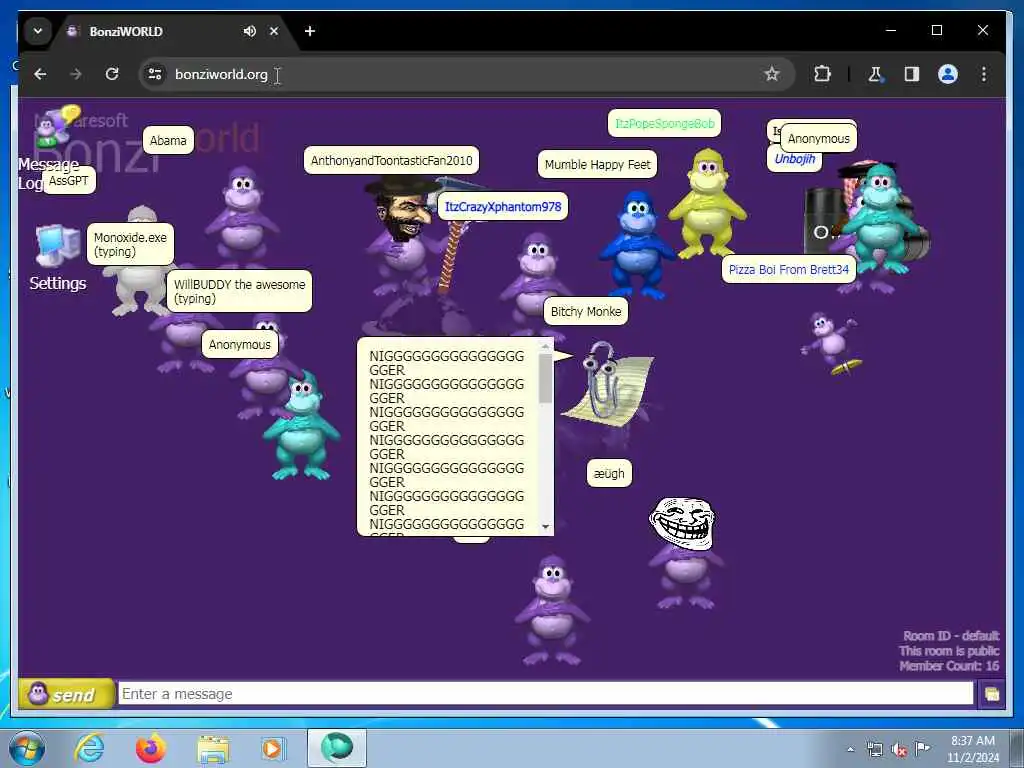Select the æügh name tag
The image size is (1024, 768).
[x=609, y=473]
